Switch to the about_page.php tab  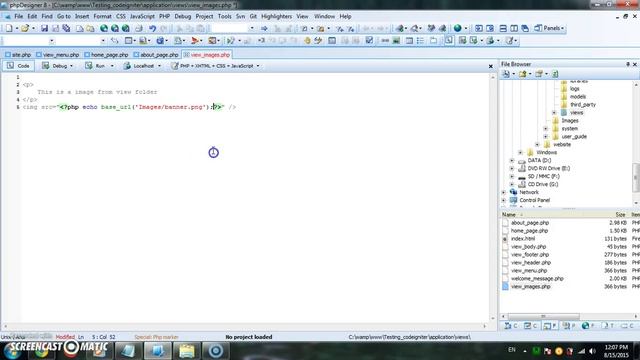point(156,55)
